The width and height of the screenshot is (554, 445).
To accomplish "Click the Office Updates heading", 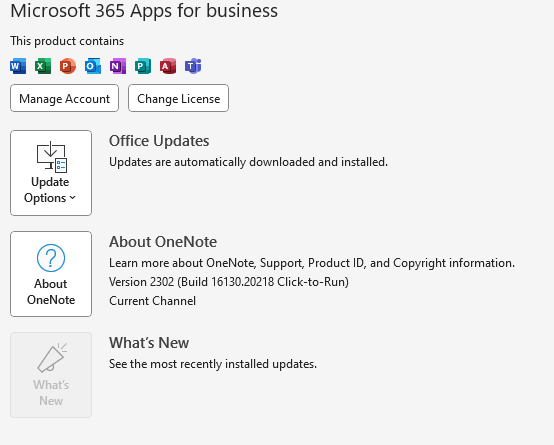I will pos(159,141).
